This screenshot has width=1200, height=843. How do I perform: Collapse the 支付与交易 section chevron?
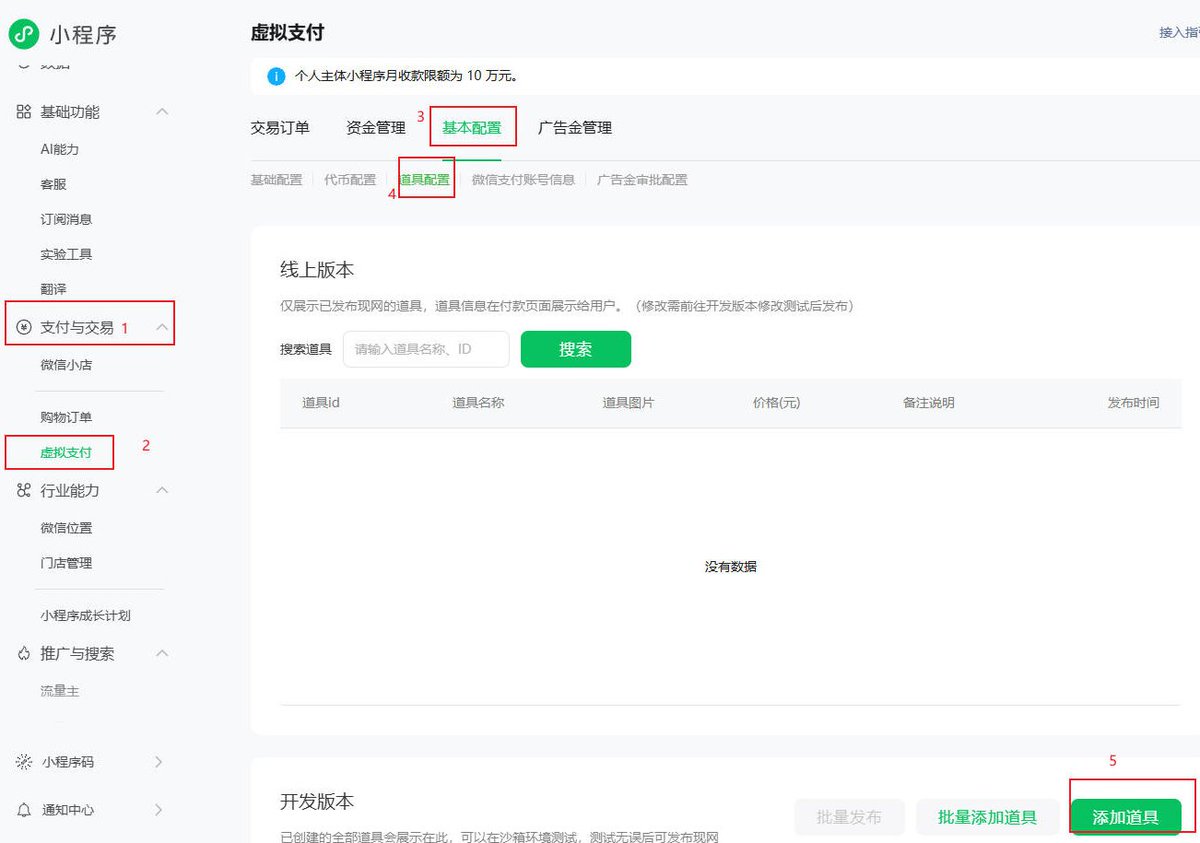(162, 327)
